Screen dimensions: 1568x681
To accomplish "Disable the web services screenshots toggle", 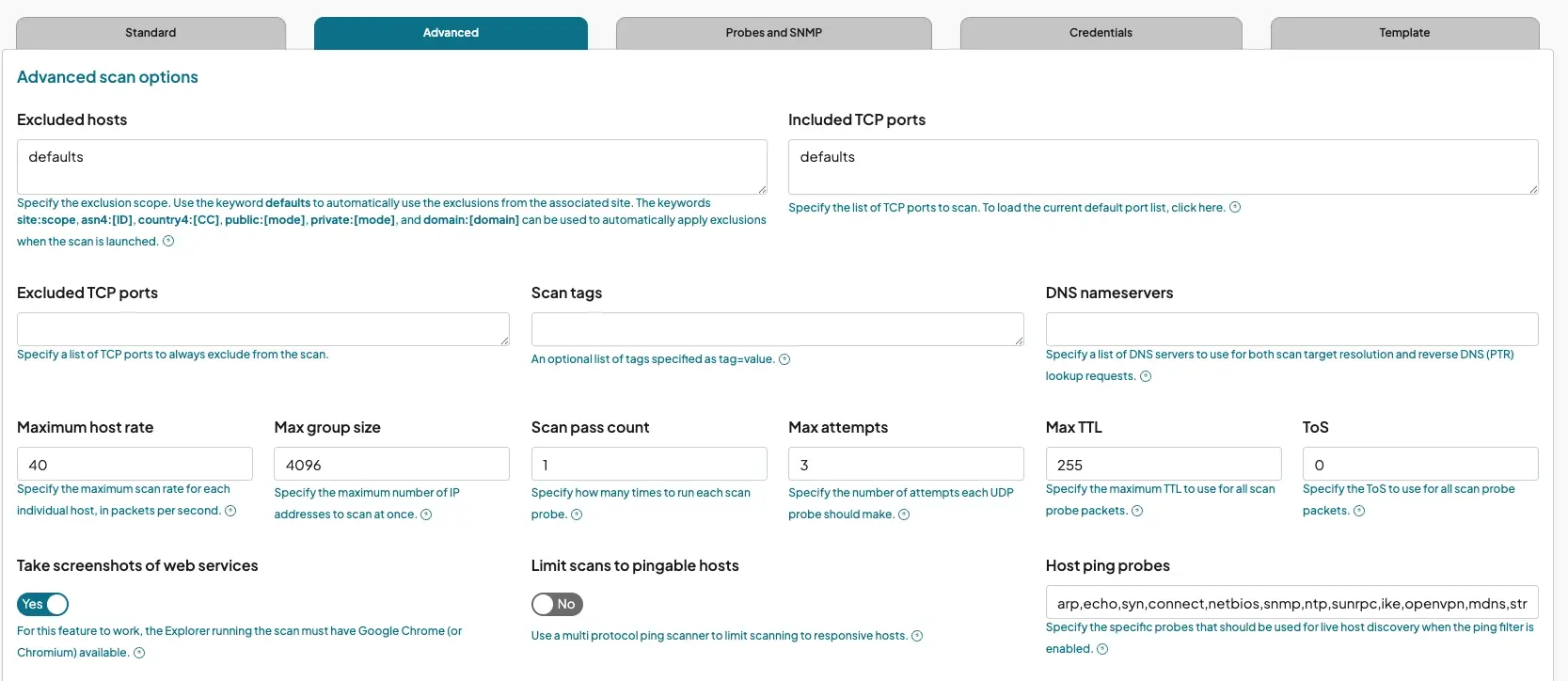I will 42,604.
